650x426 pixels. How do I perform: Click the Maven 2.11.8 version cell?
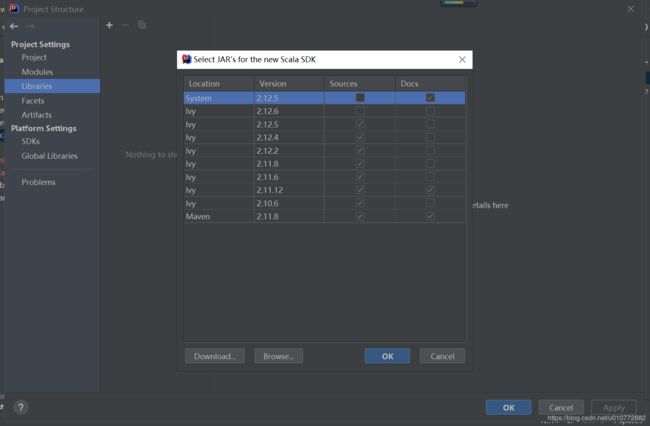(289, 216)
